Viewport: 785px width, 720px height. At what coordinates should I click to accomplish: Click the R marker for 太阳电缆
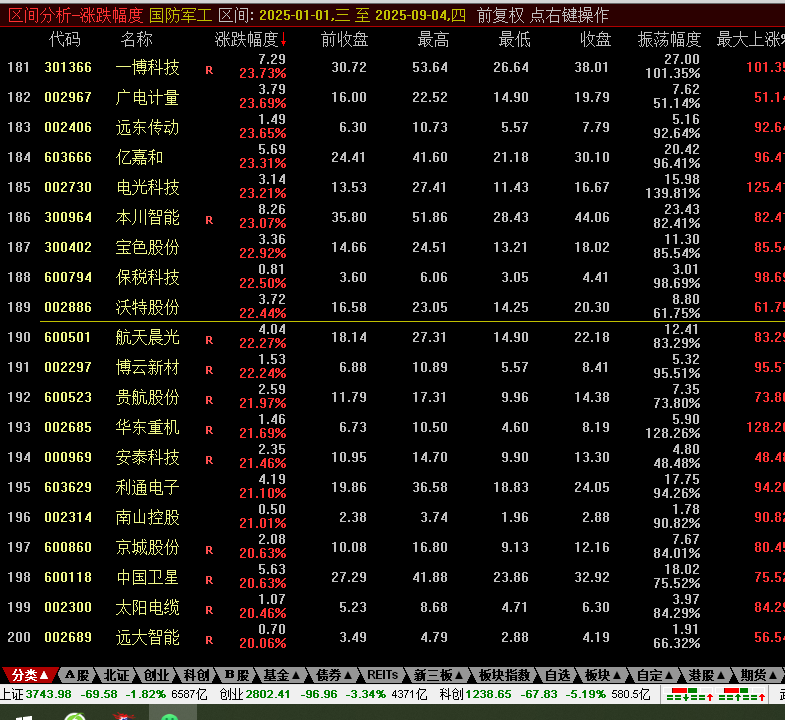(209, 611)
